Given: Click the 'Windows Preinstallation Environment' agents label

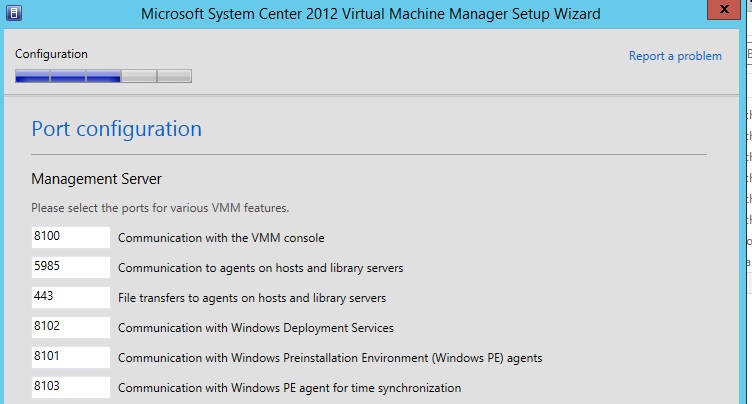Looking at the screenshot, I should tap(330, 358).
